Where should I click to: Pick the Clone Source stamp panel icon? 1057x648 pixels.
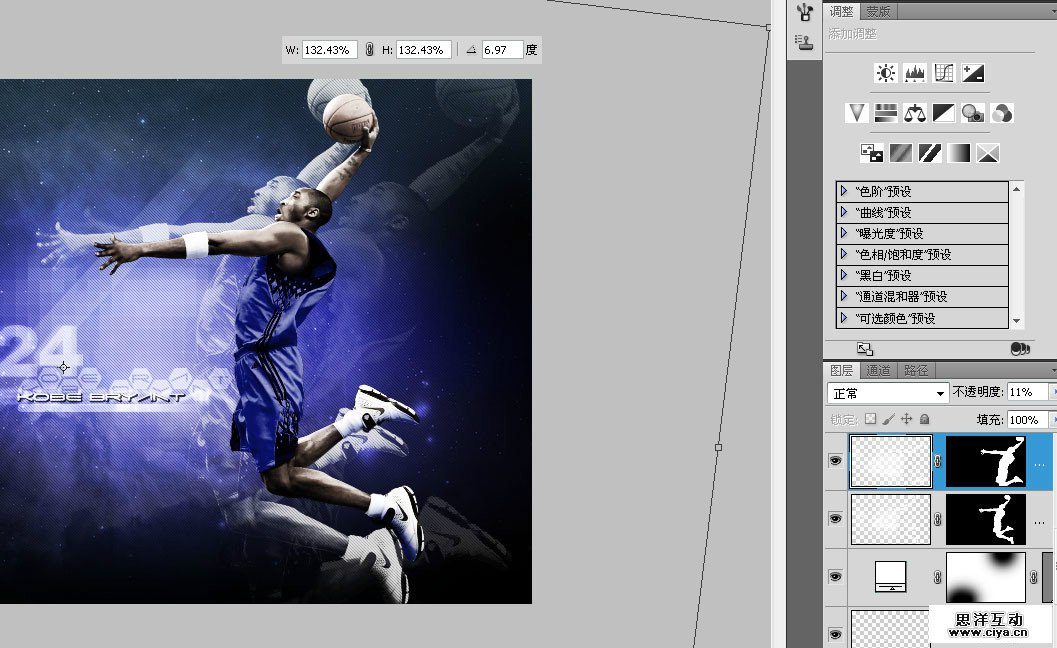pyautogui.click(x=804, y=41)
